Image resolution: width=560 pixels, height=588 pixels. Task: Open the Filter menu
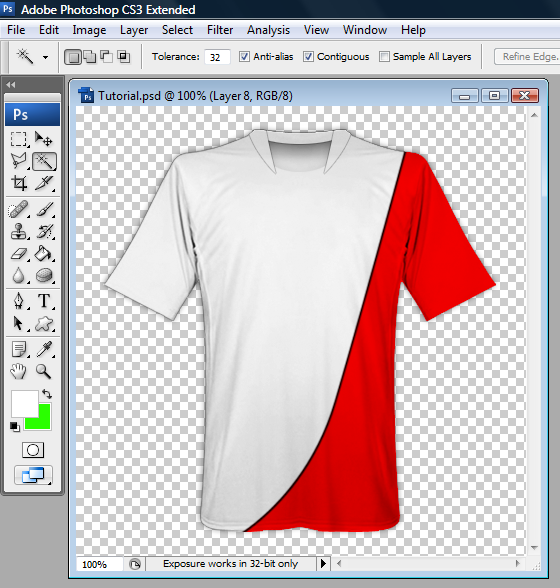(220, 30)
